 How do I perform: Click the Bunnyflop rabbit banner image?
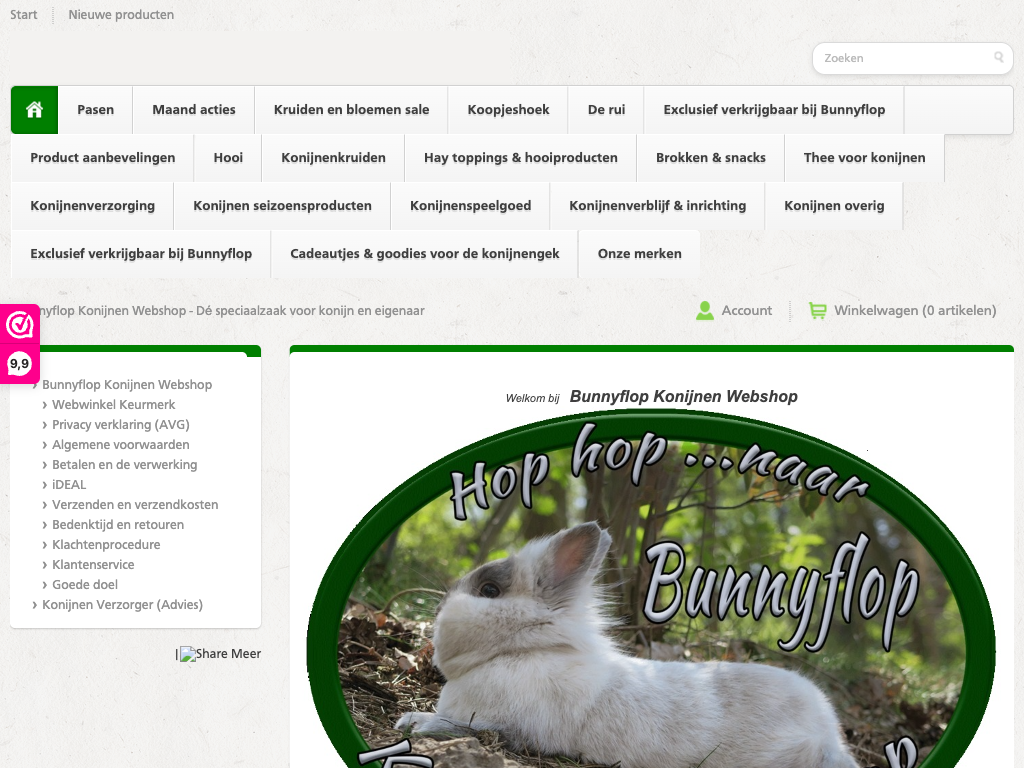pos(651,588)
